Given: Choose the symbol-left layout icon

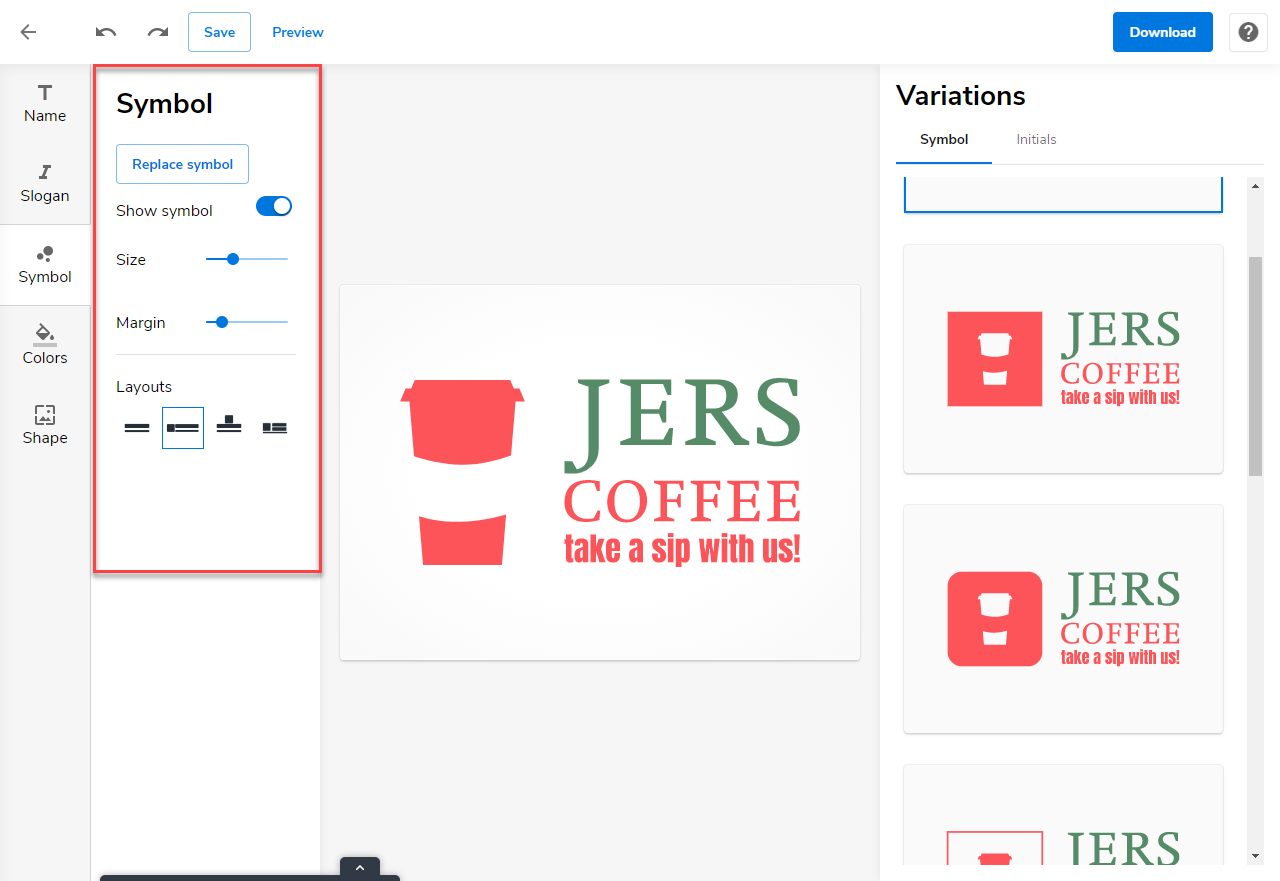Looking at the screenshot, I should 183,428.
